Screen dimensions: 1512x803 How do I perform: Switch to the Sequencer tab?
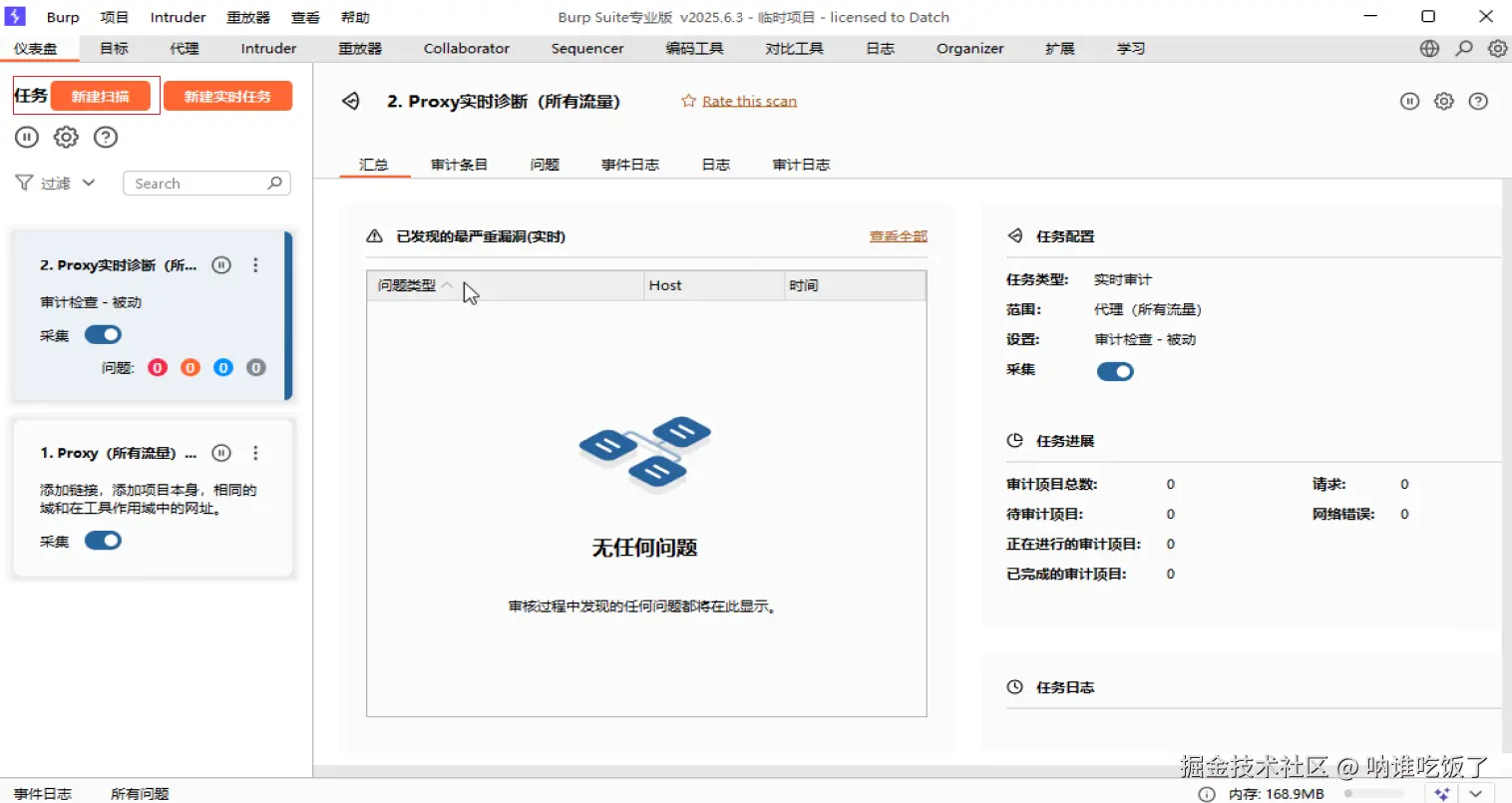pos(587,48)
